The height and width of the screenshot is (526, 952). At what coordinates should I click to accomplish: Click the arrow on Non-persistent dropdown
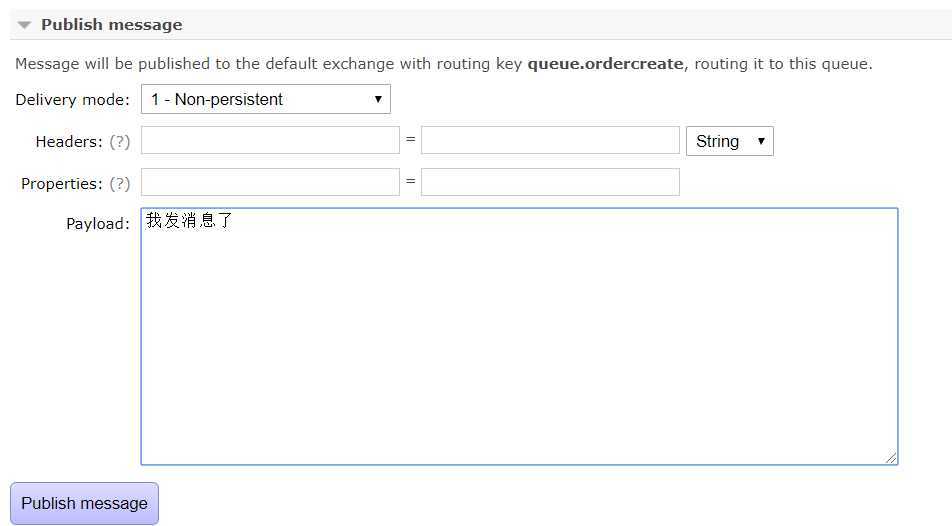point(378,99)
